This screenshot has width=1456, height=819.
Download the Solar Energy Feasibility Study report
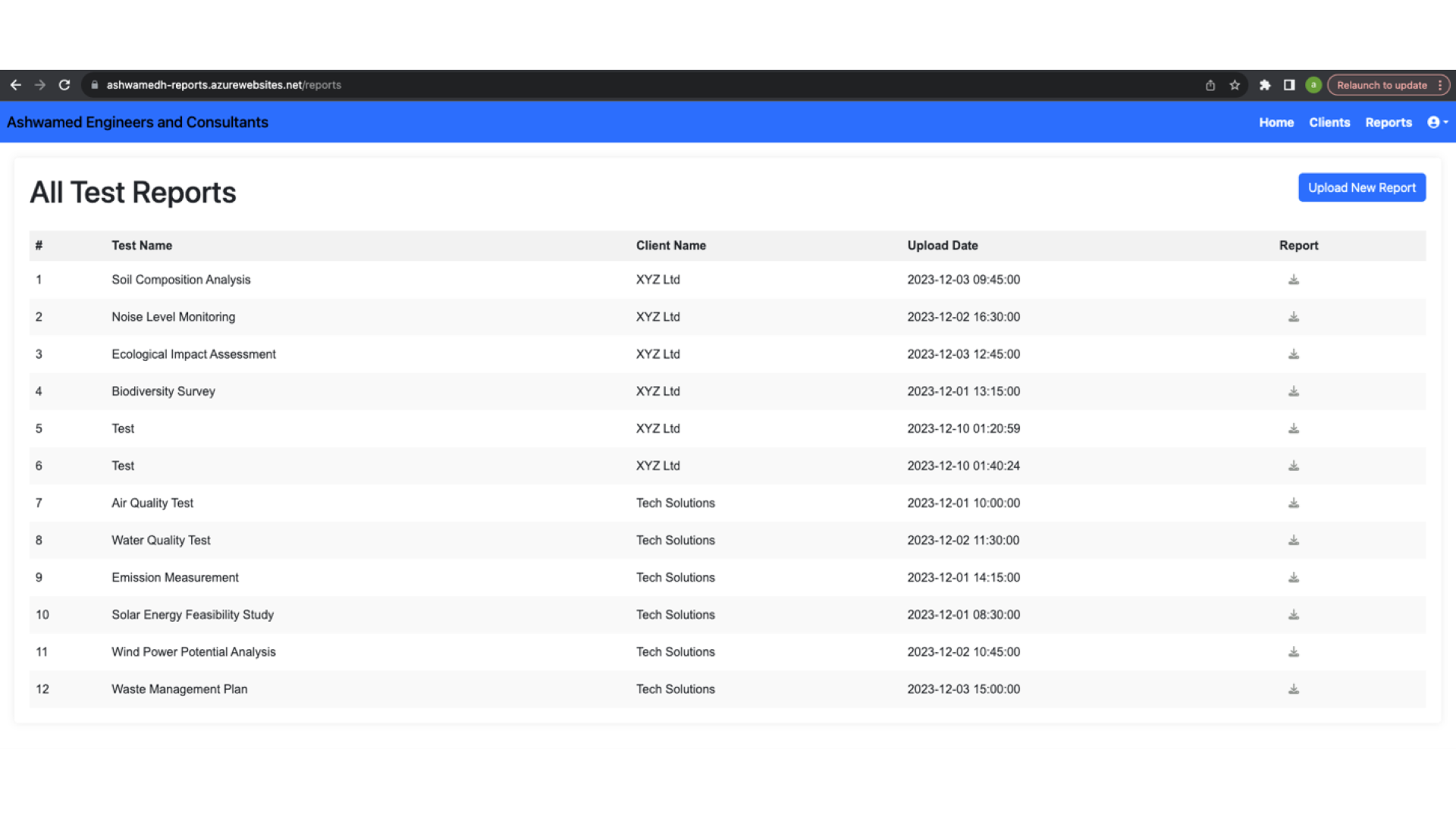(1294, 615)
